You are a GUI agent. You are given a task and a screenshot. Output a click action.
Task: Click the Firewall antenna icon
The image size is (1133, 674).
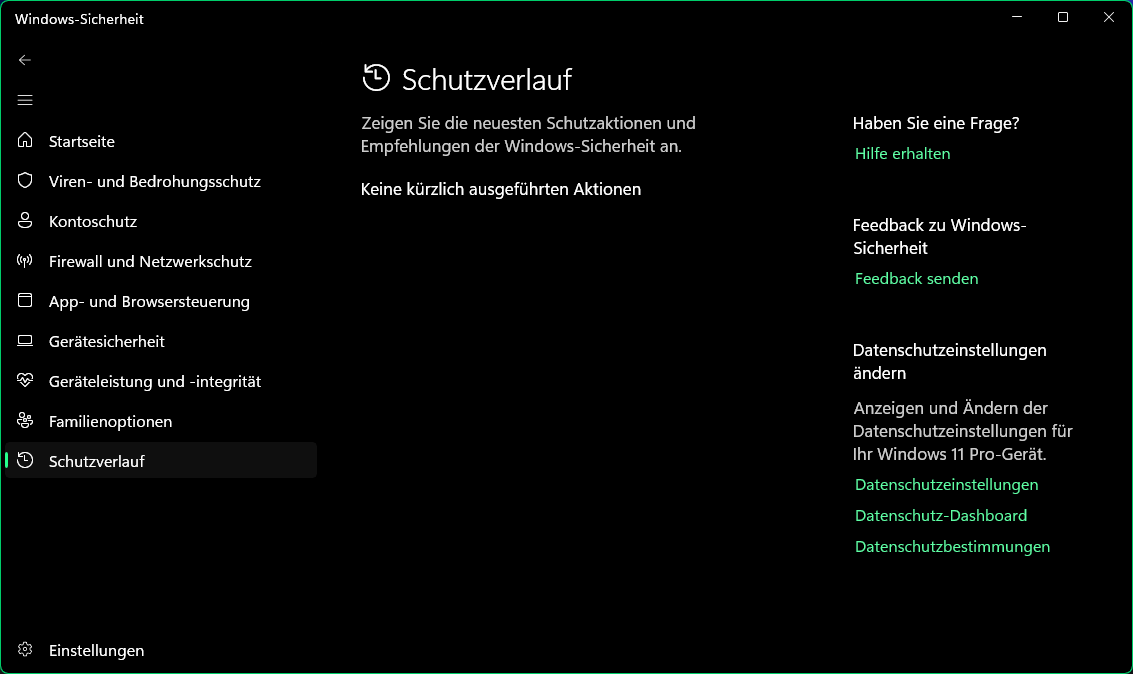tap(25, 261)
